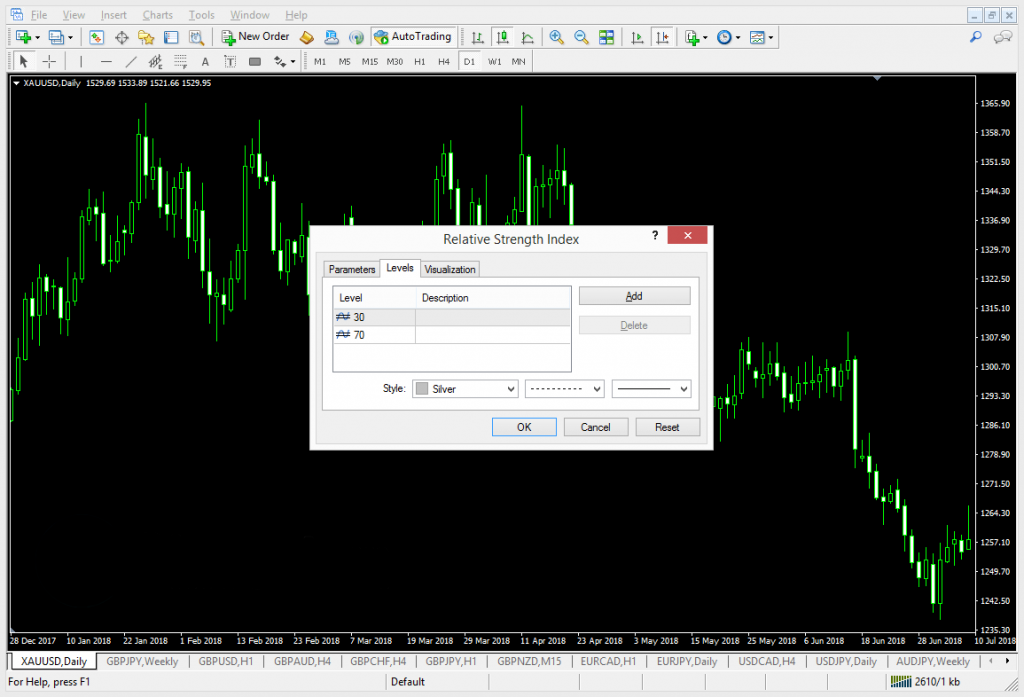Open the line width dropdown
The image size is (1024, 697).
pyautogui.click(x=651, y=389)
